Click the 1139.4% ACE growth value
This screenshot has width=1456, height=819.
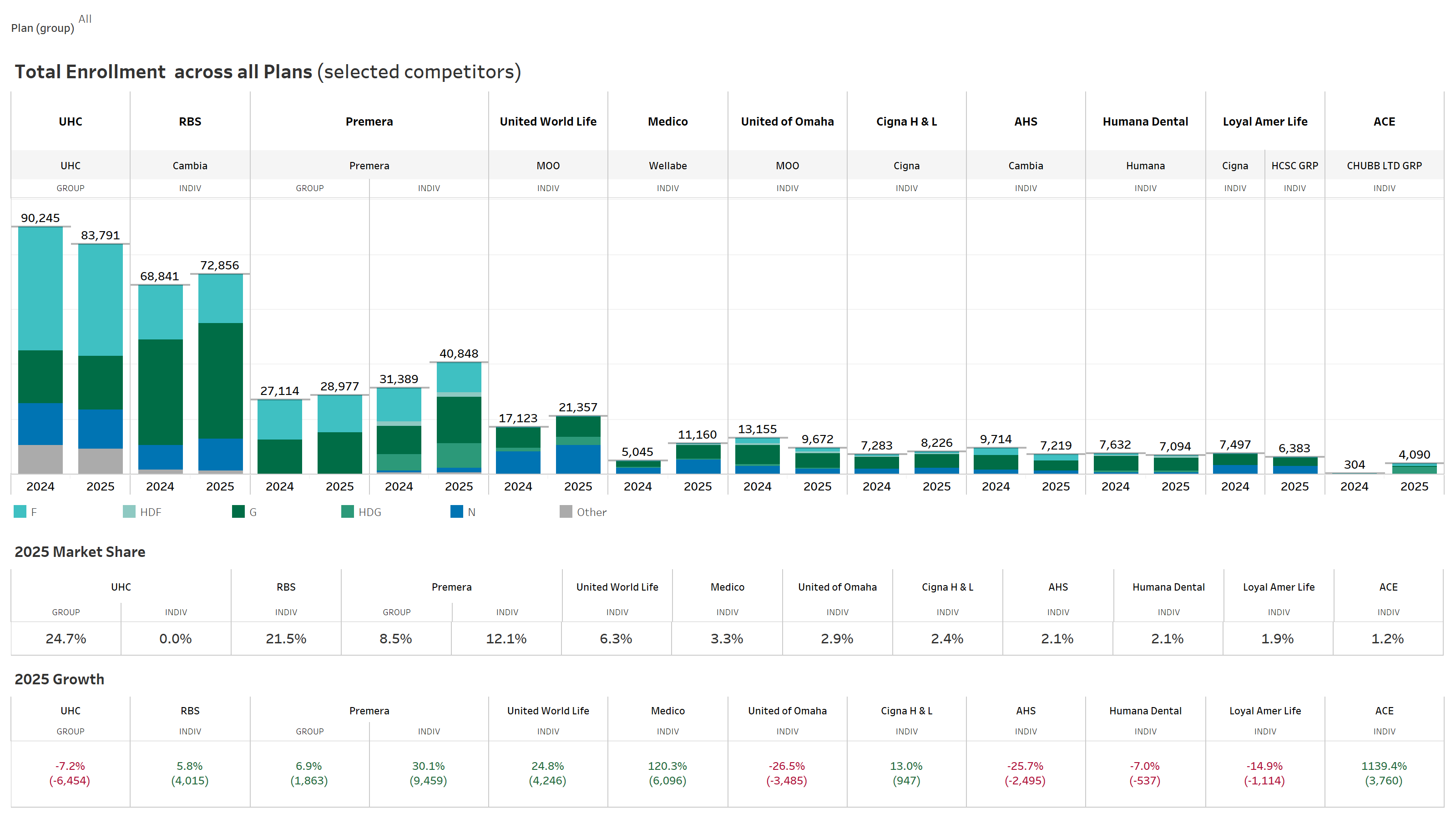tap(1384, 766)
